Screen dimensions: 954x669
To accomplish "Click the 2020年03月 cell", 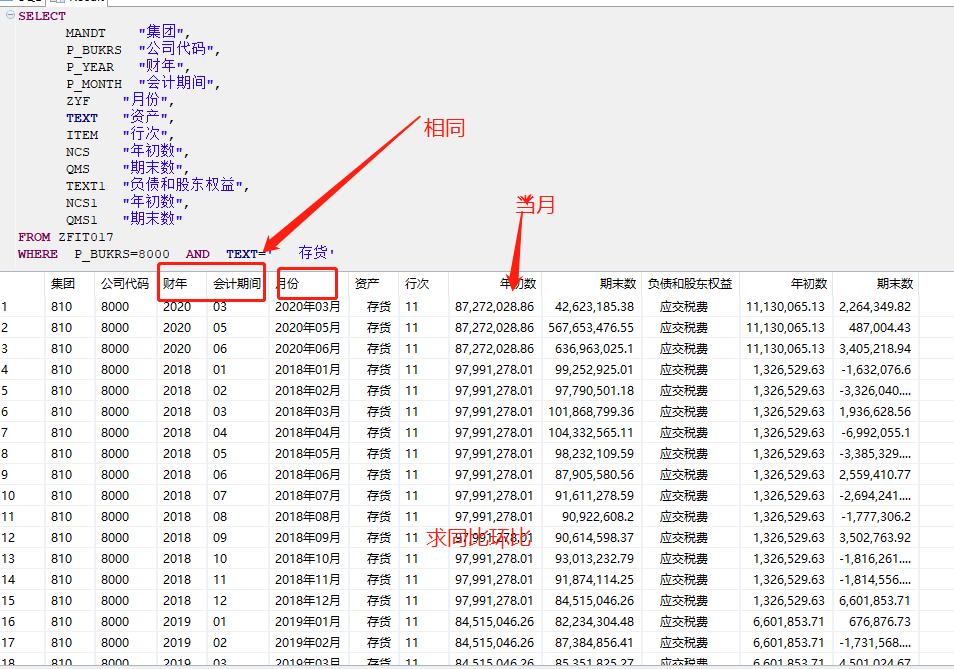I will click(308, 307).
